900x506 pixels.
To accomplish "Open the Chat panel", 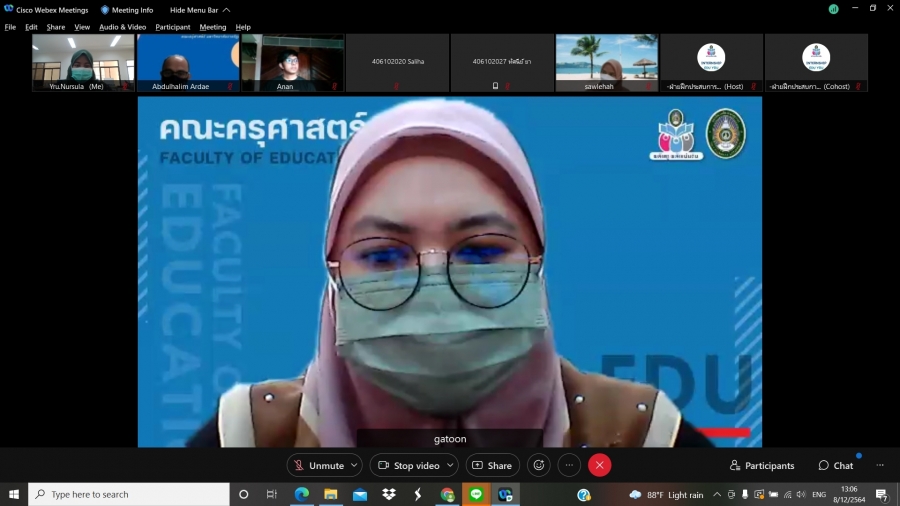I will [836, 465].
